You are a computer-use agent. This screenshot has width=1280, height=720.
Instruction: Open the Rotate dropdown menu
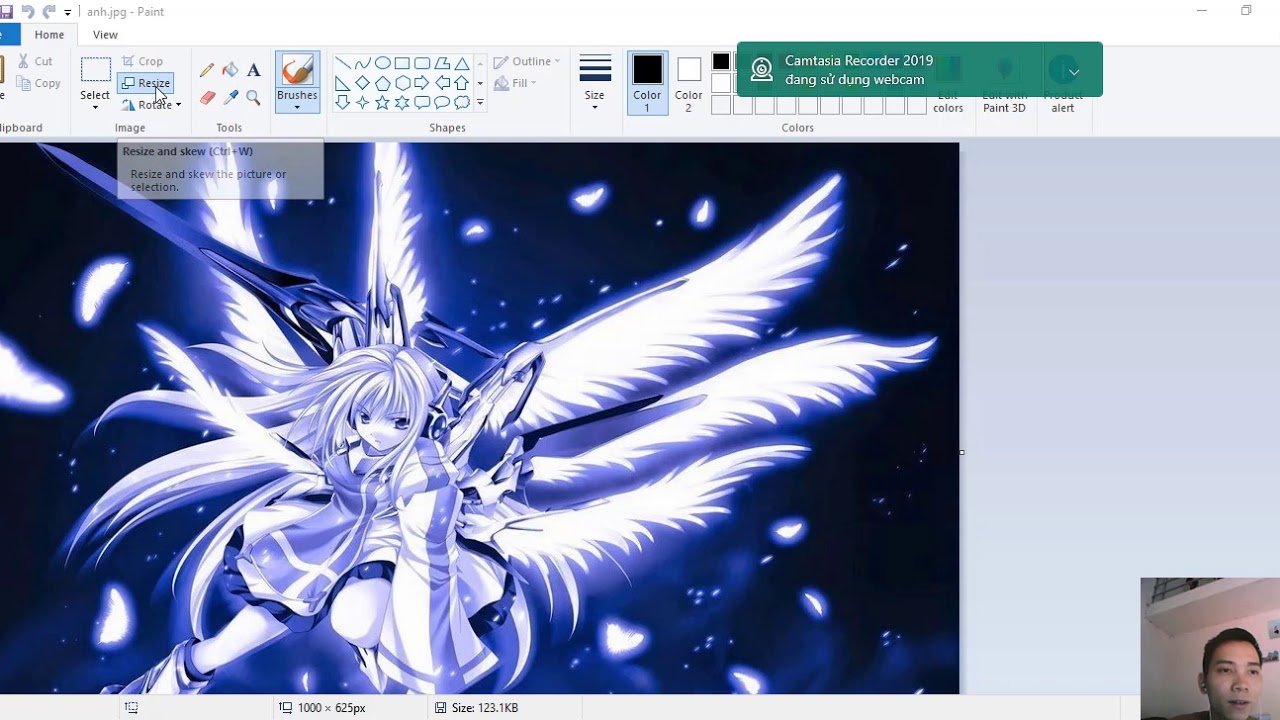pos(151,105)
